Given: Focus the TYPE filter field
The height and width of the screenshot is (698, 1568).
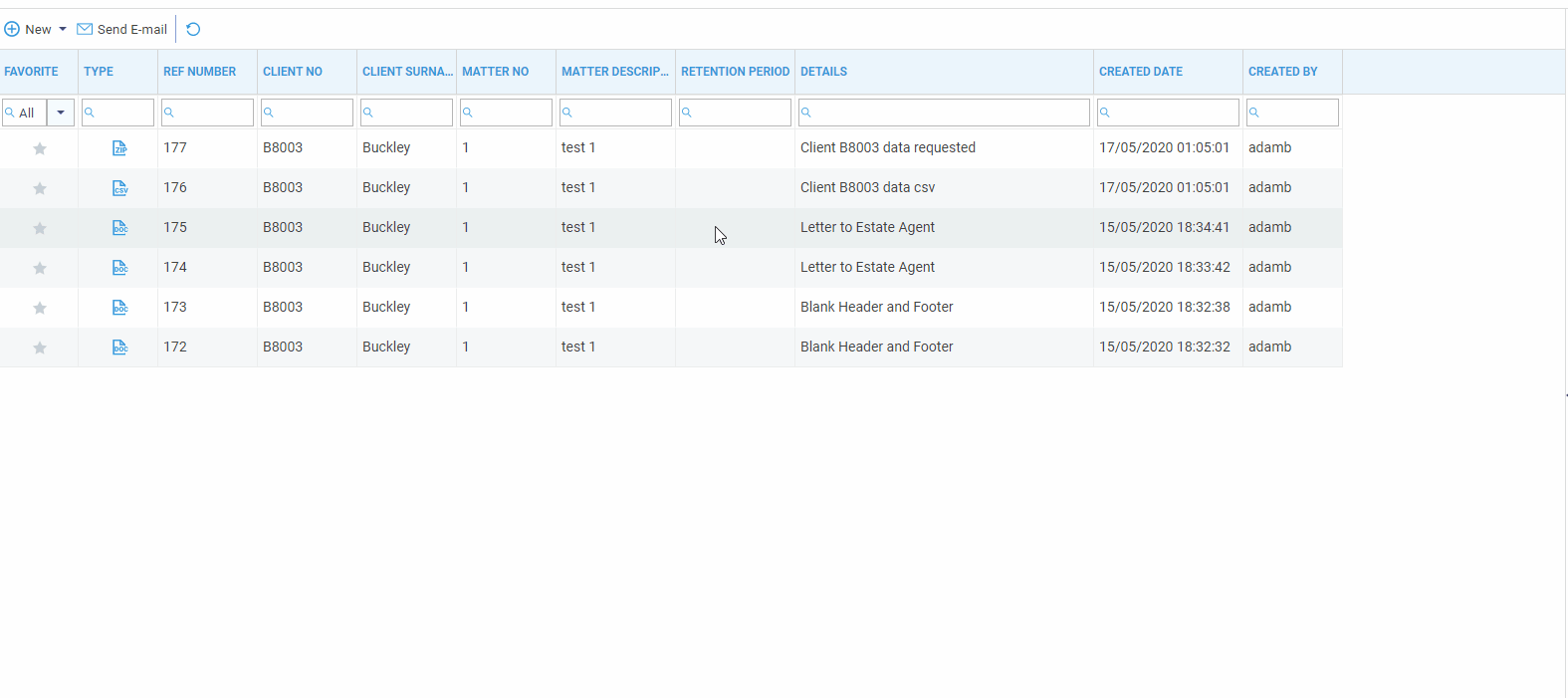Looking at the screenshot, I should [117, 113].
